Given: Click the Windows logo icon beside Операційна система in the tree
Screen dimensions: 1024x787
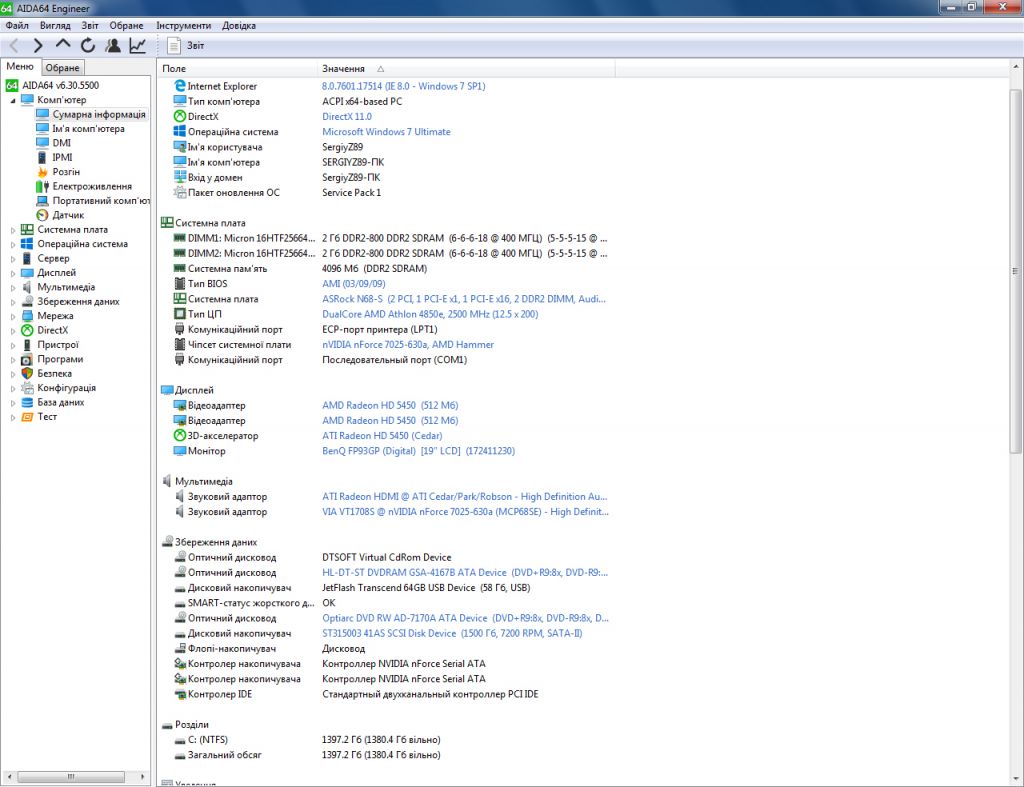Looking at the screenshot, I should click(27, 244).
